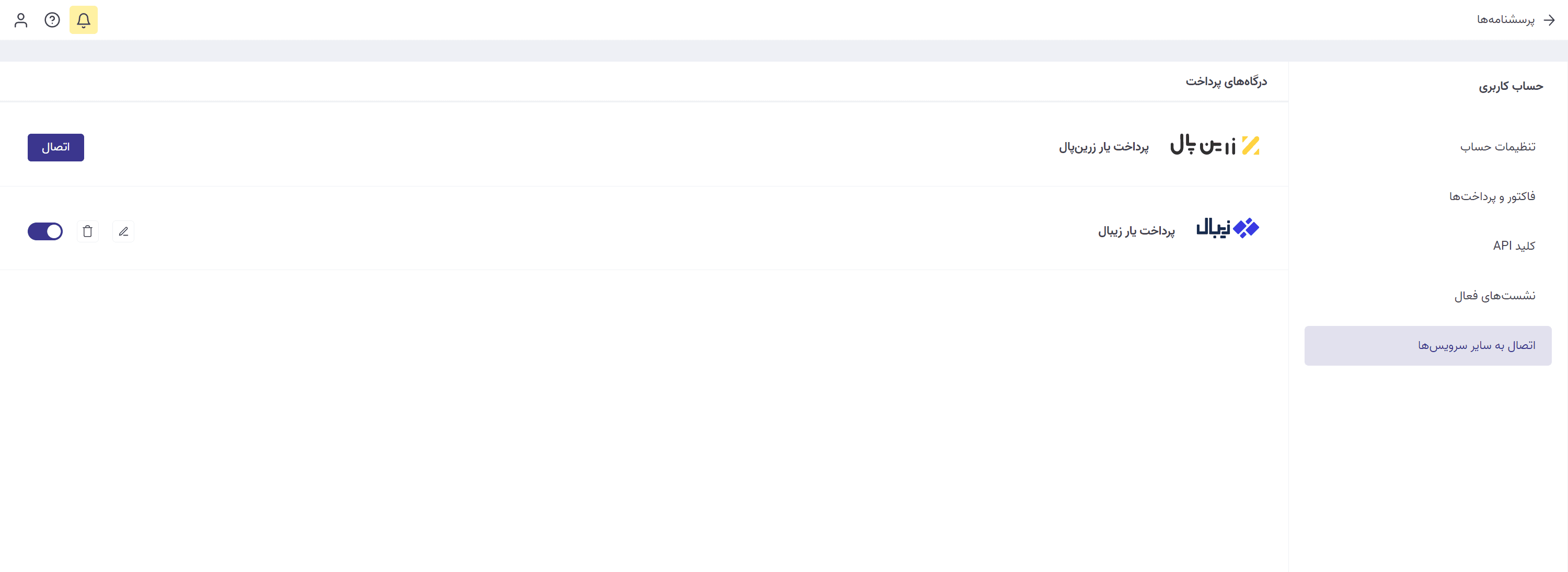Delete the Zibal gateway with trash icon
The width and height of the screenshot is (1568, 572).
tap(88, 231)
